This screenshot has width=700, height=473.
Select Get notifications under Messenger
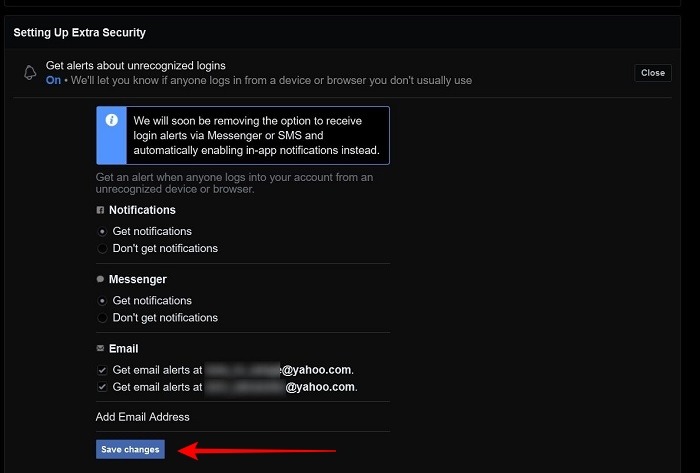point(102,301)
